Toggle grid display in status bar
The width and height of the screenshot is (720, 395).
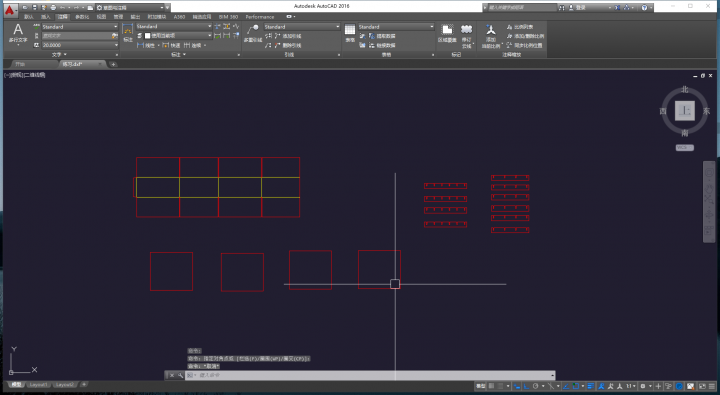pyautogui.click(x=492, y=386)
